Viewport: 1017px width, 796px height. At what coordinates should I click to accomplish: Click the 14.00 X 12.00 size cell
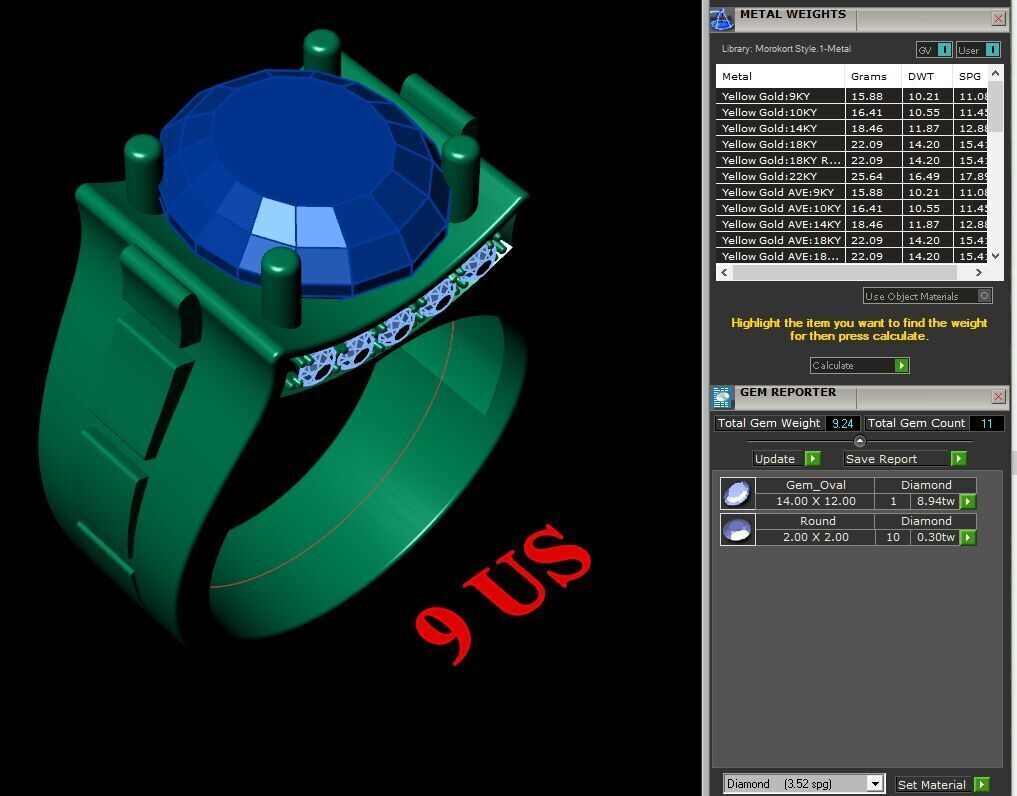click(815, 501)
